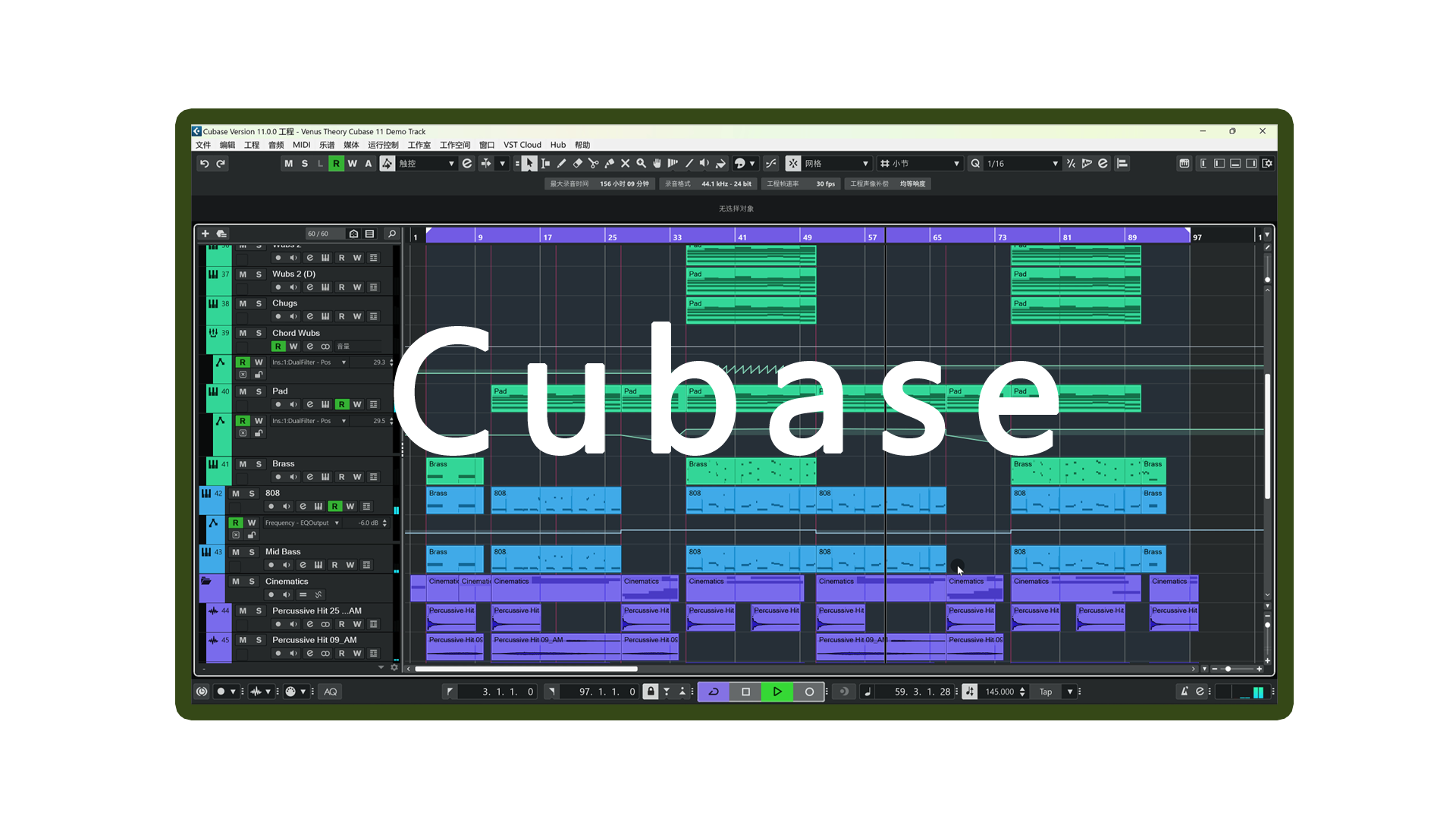Open the 1/16 quantize preset dropdown
Image resolution: width=1456 pixels, height=819 pixels.
click(x=1055, y=163)
